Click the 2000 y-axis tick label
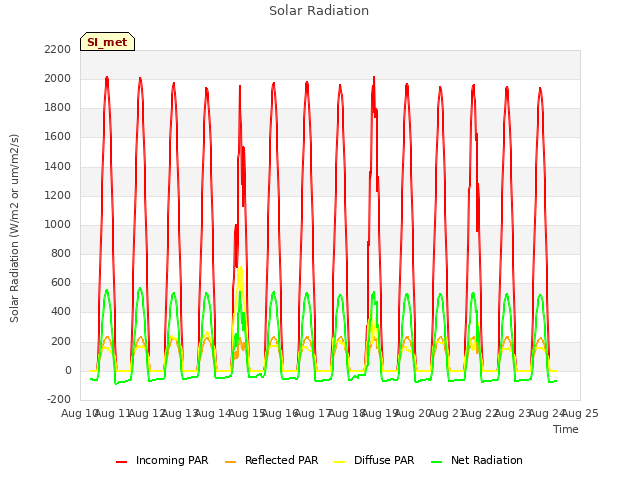This screenshot has height=480, width=640. (58, 78)
